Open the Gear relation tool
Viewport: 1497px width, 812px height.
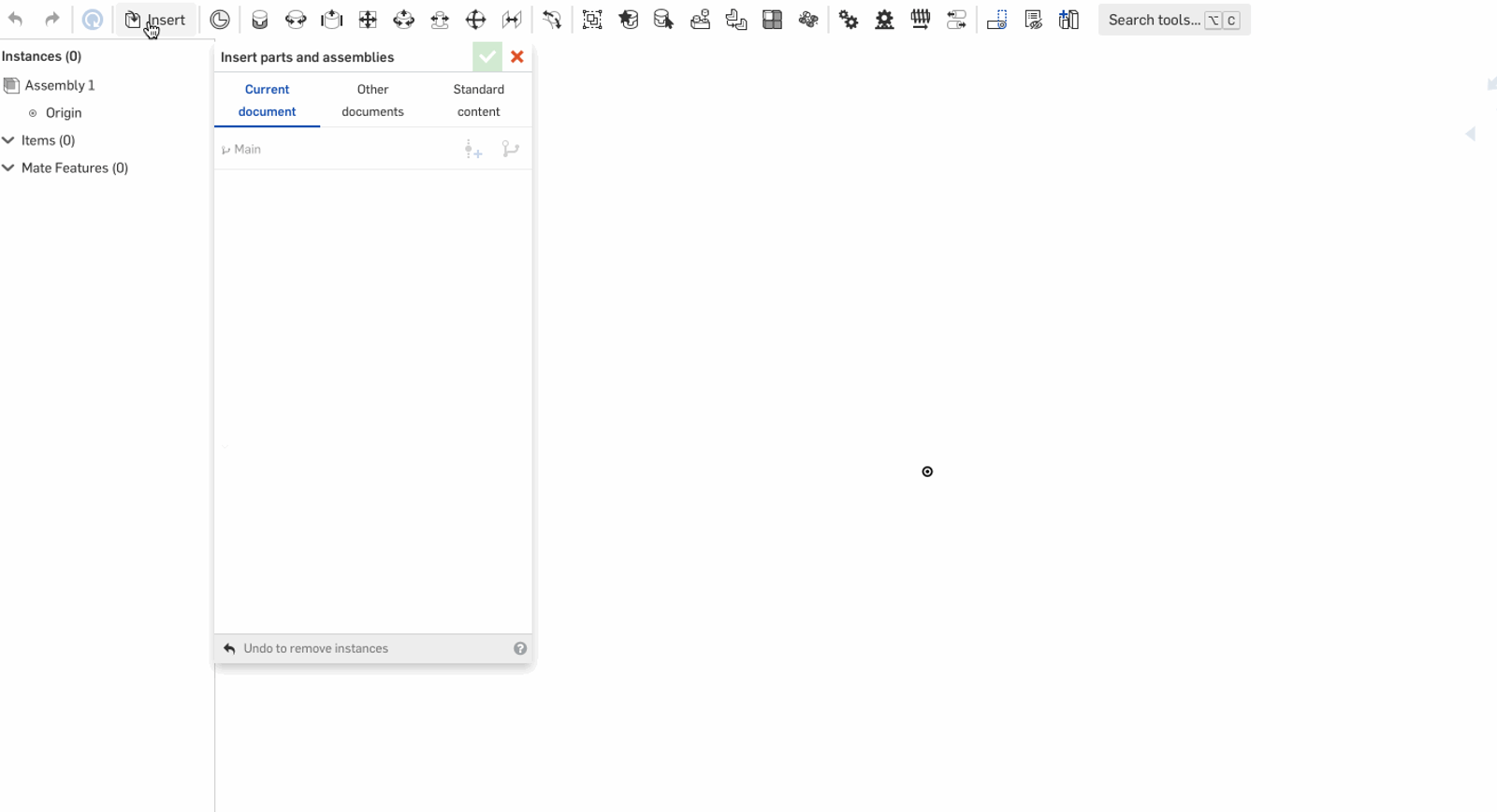coord(849,20)
